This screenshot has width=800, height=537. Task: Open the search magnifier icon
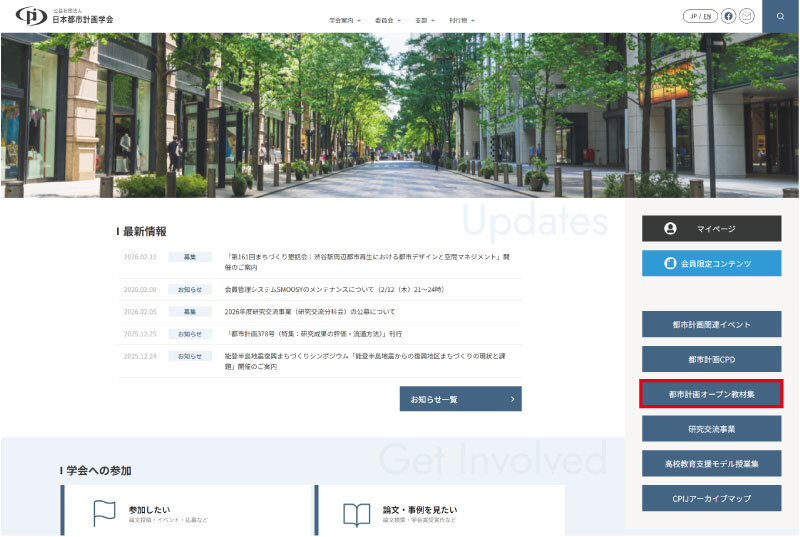[780, 16]
